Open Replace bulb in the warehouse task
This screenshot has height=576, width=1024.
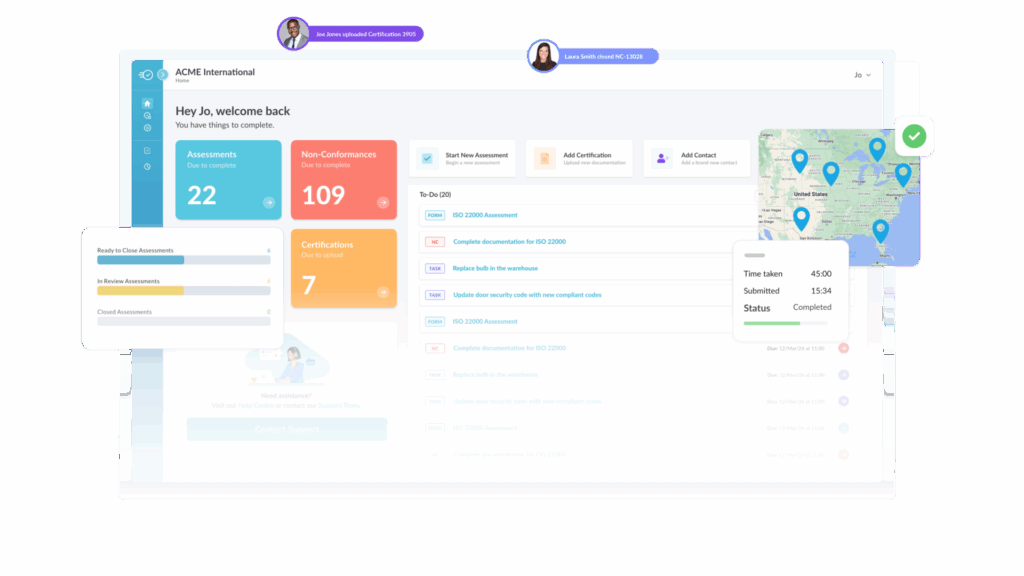coord(495,268)
